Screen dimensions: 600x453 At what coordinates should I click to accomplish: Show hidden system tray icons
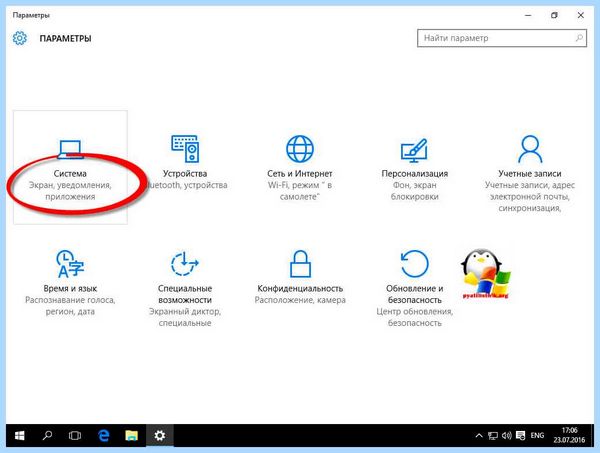point(479,435)
